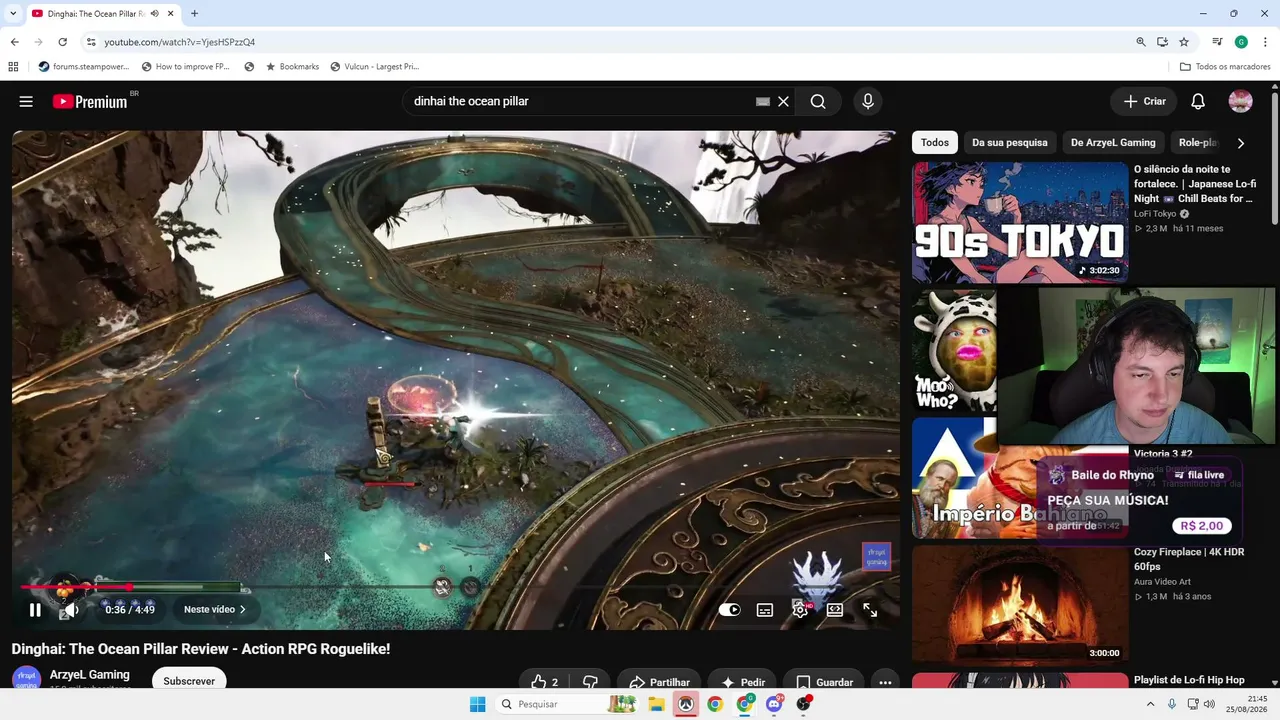This screenshot has height=720, width=1280.
Task: Seek on the red video progress bar
Action: pyautogui.click(x=455, y=587)
